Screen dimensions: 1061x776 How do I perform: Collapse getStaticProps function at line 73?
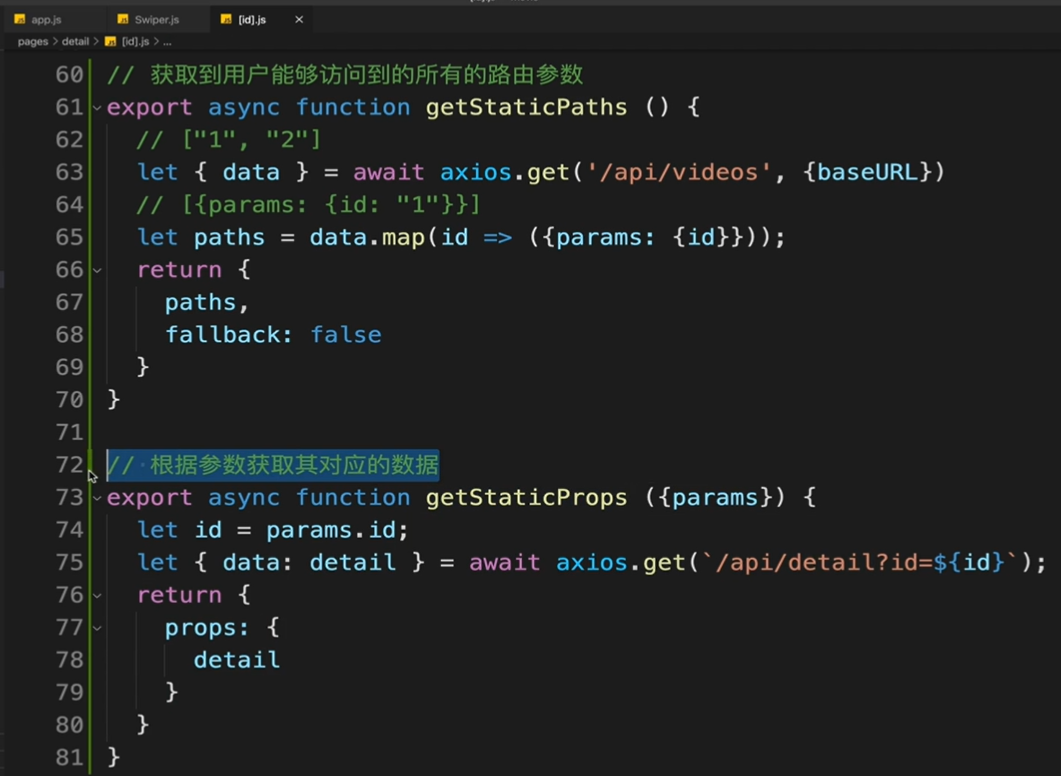[x=97, y=498]
